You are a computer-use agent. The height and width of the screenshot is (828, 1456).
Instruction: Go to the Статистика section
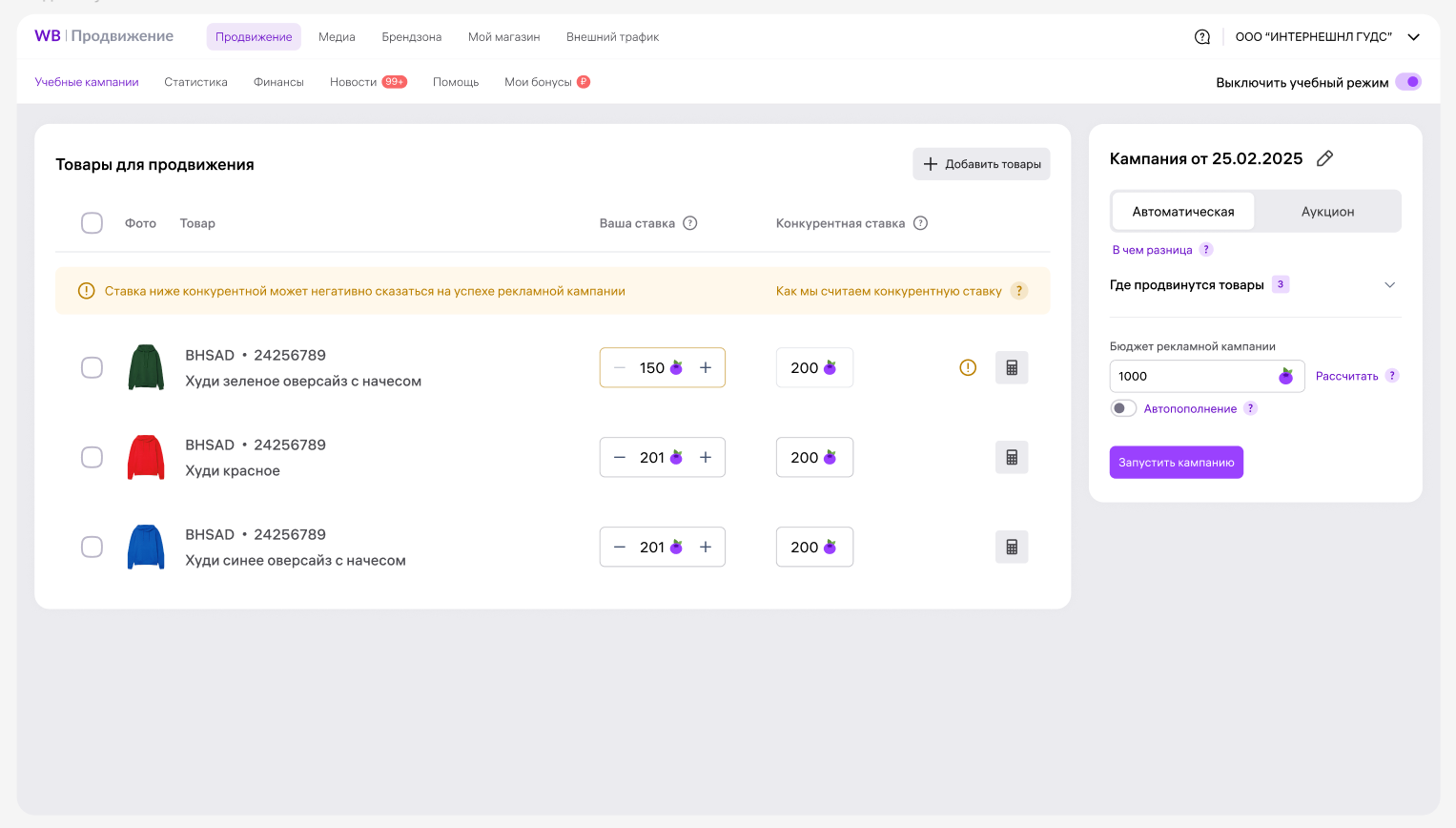[x=195, y=82]
